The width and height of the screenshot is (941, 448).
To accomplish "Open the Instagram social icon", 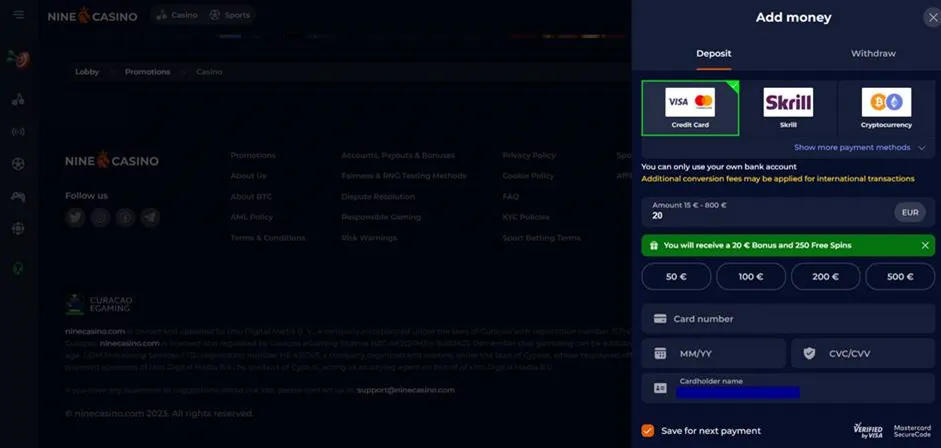I will (100, 217).
